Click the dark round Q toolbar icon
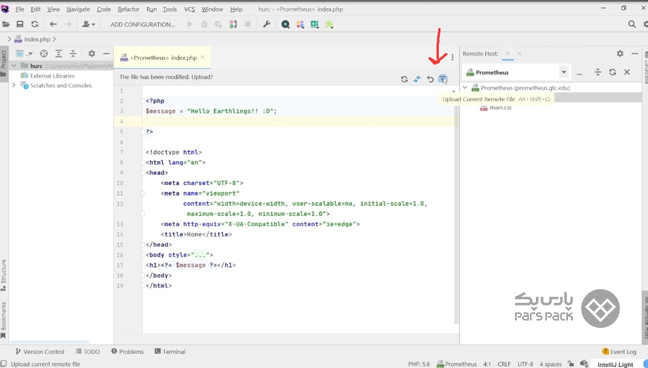The width and height of the screenshot is (648, 368). coord(285,24)
